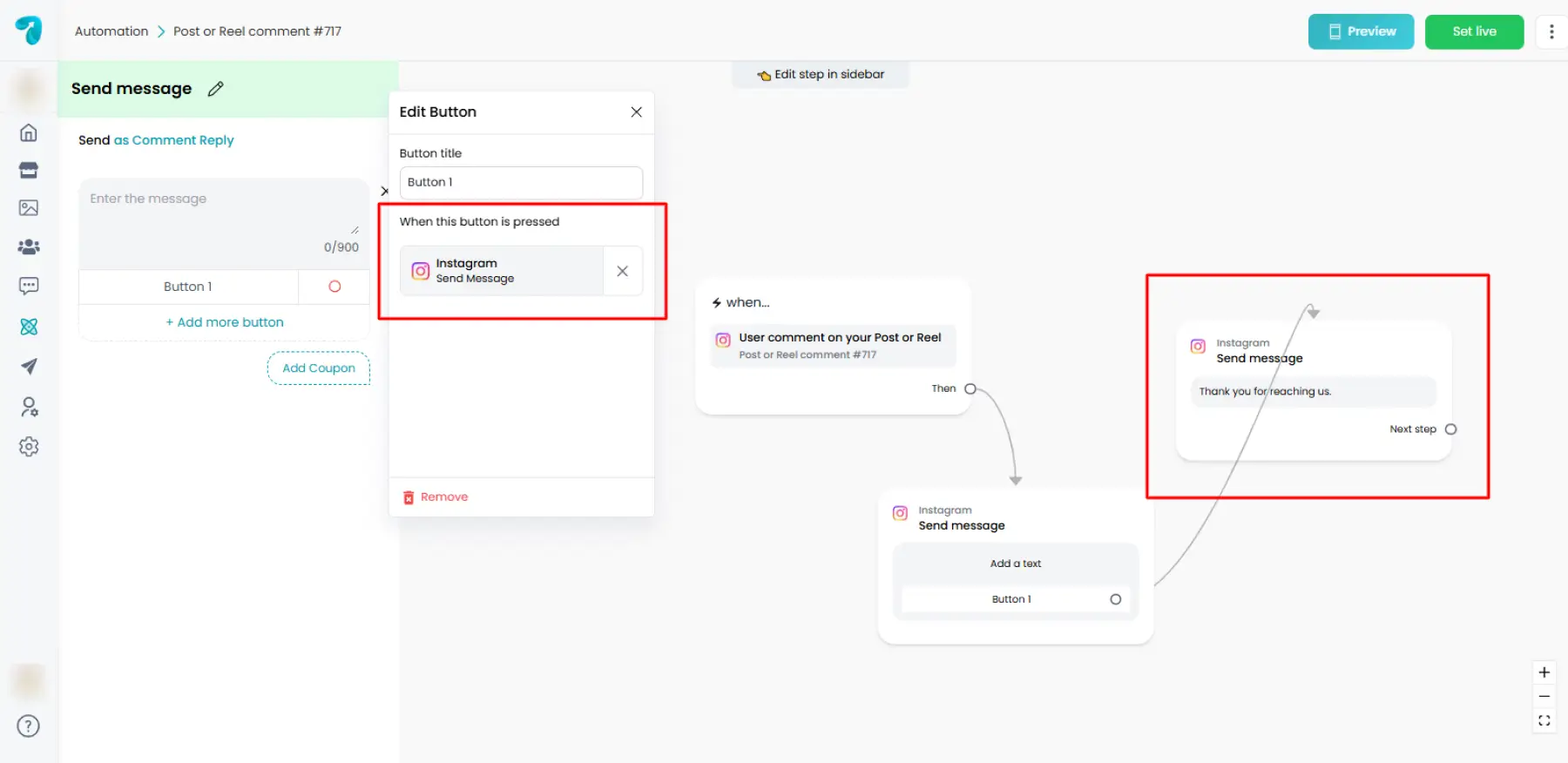Open the settings gear in sidebar

click(29, 447)
